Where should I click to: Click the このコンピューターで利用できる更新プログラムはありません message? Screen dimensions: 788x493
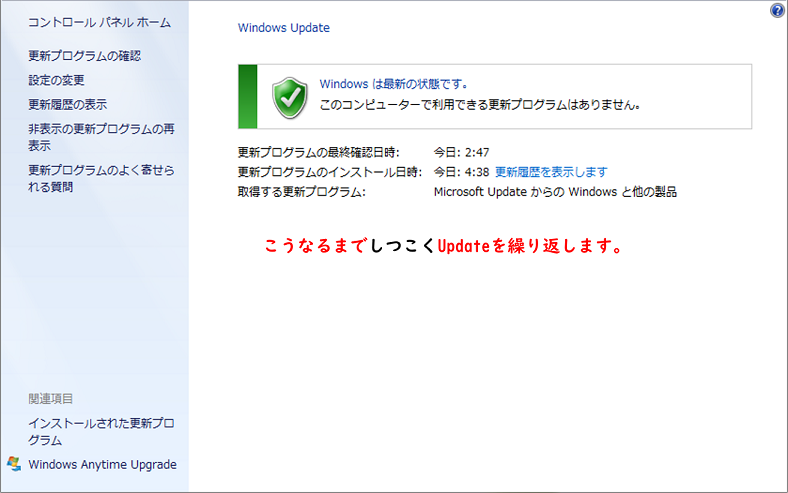click(480, 105)
